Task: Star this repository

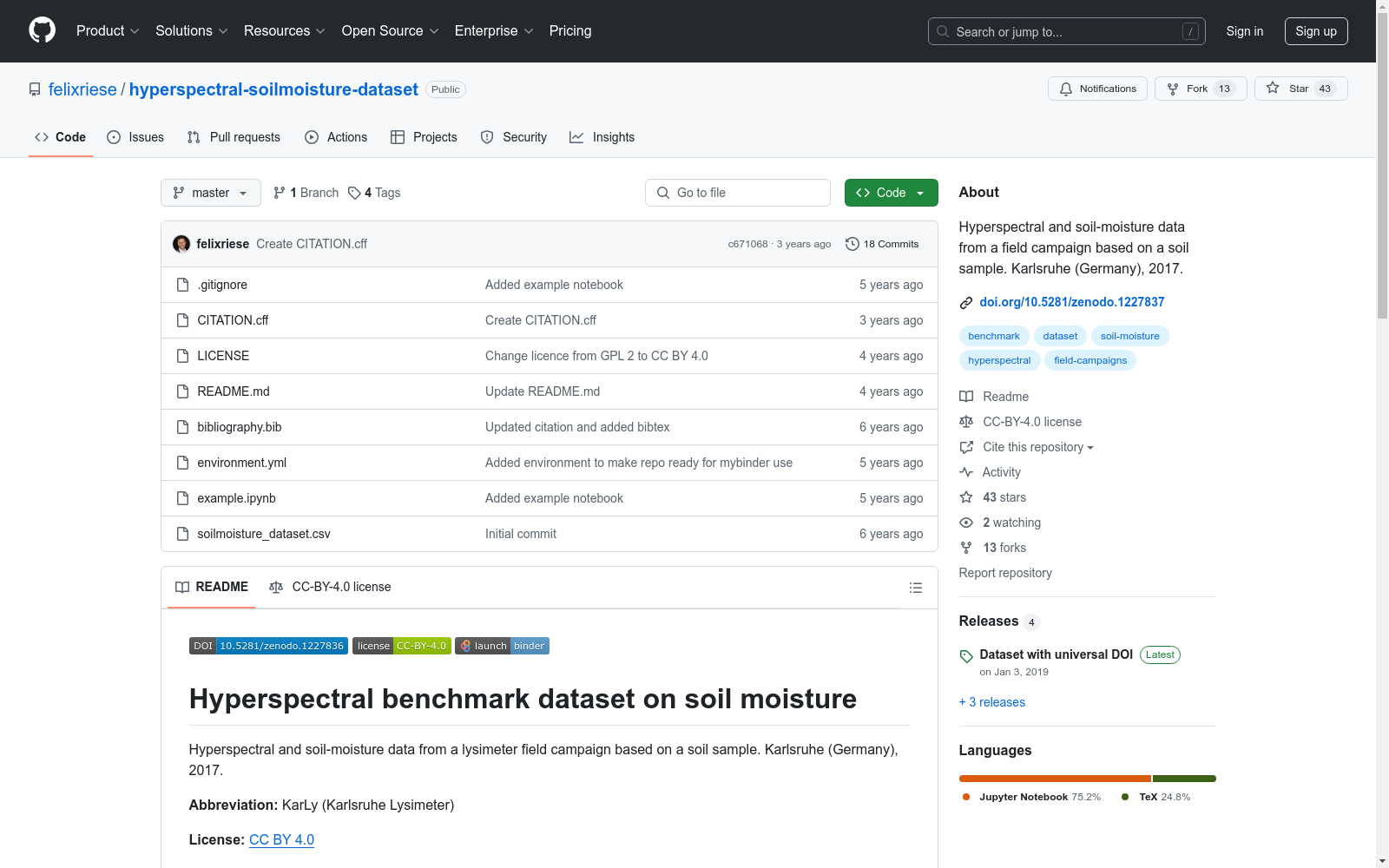Action: pyautogui.click(x=1300, y=89)
